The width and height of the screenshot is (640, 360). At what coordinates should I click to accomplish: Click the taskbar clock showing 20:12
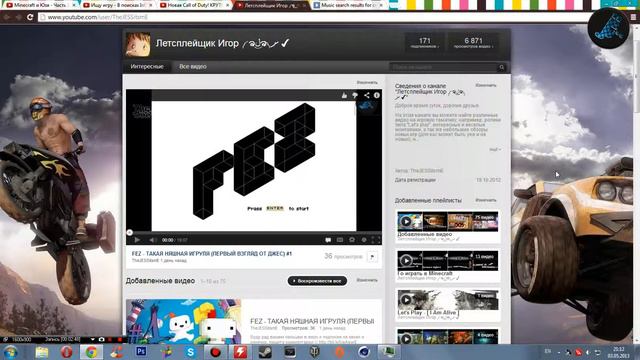click(618, 352)
